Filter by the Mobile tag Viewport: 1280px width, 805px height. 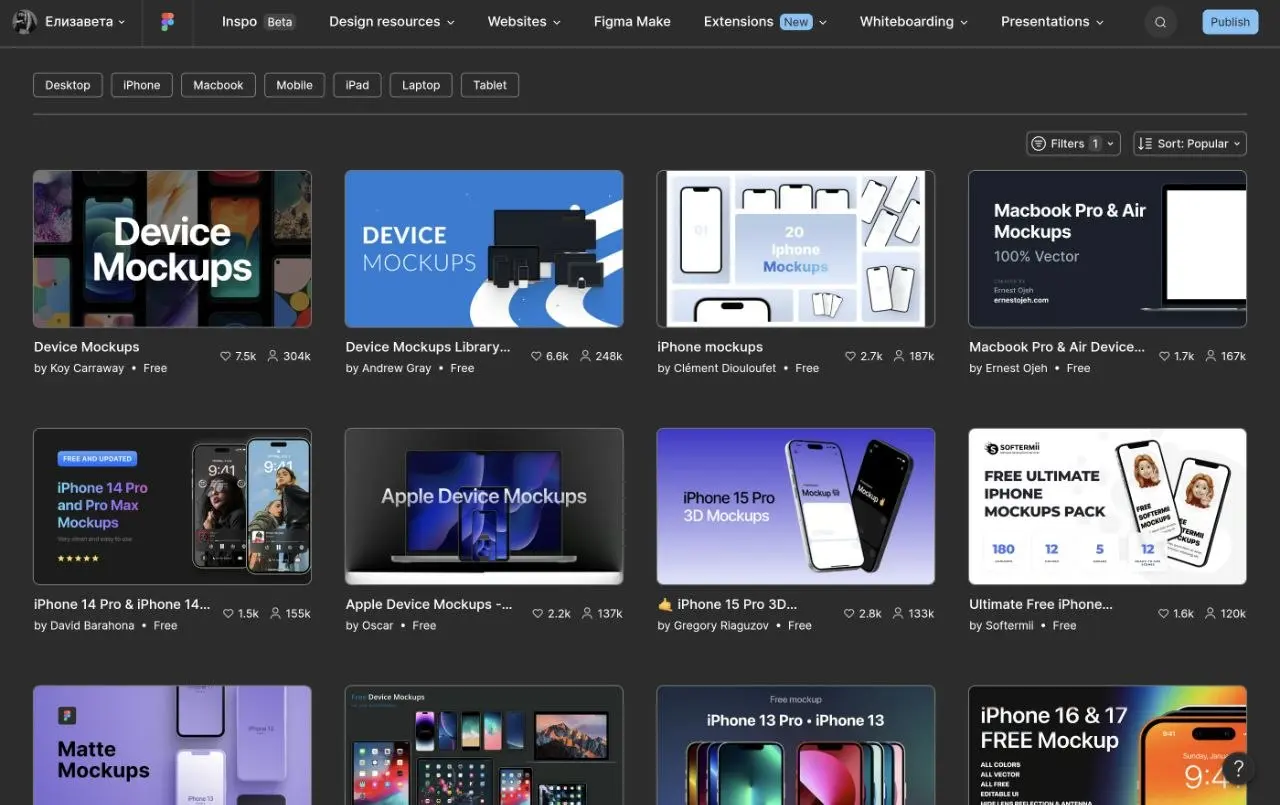click(x=294, y=85)
